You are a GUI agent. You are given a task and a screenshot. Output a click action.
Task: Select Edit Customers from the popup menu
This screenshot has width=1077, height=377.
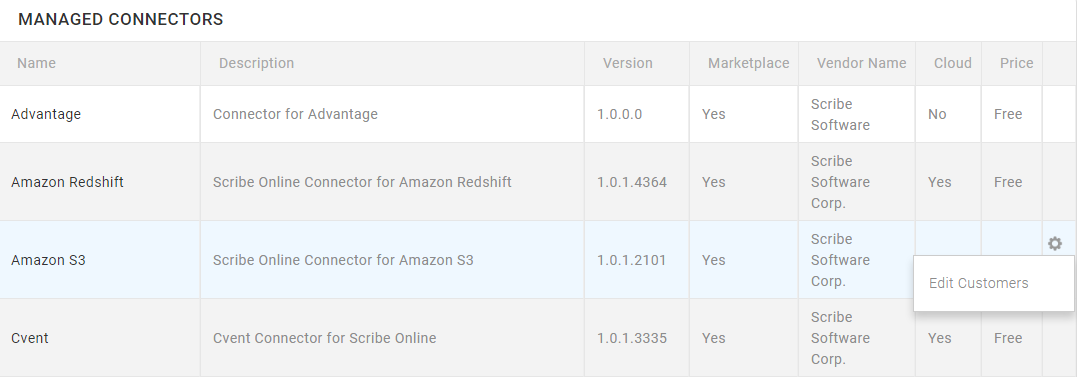(x=978, y=283)
